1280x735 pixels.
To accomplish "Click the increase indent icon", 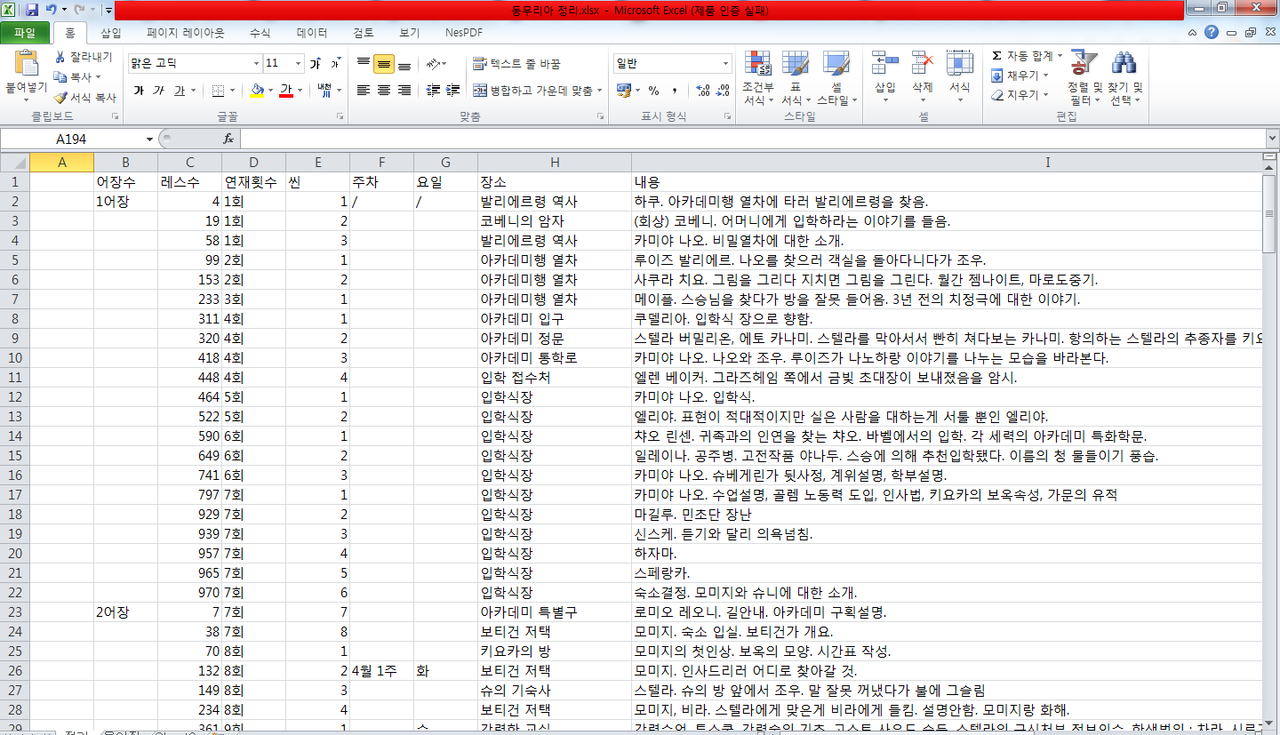I will 455,90.
